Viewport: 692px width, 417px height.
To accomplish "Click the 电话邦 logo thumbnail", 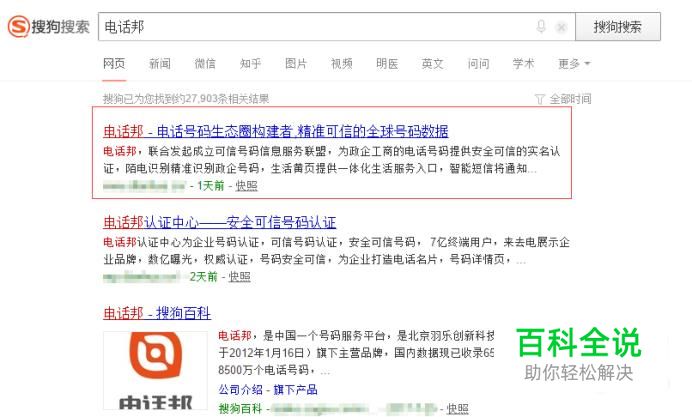I will (x=155, y=371).
